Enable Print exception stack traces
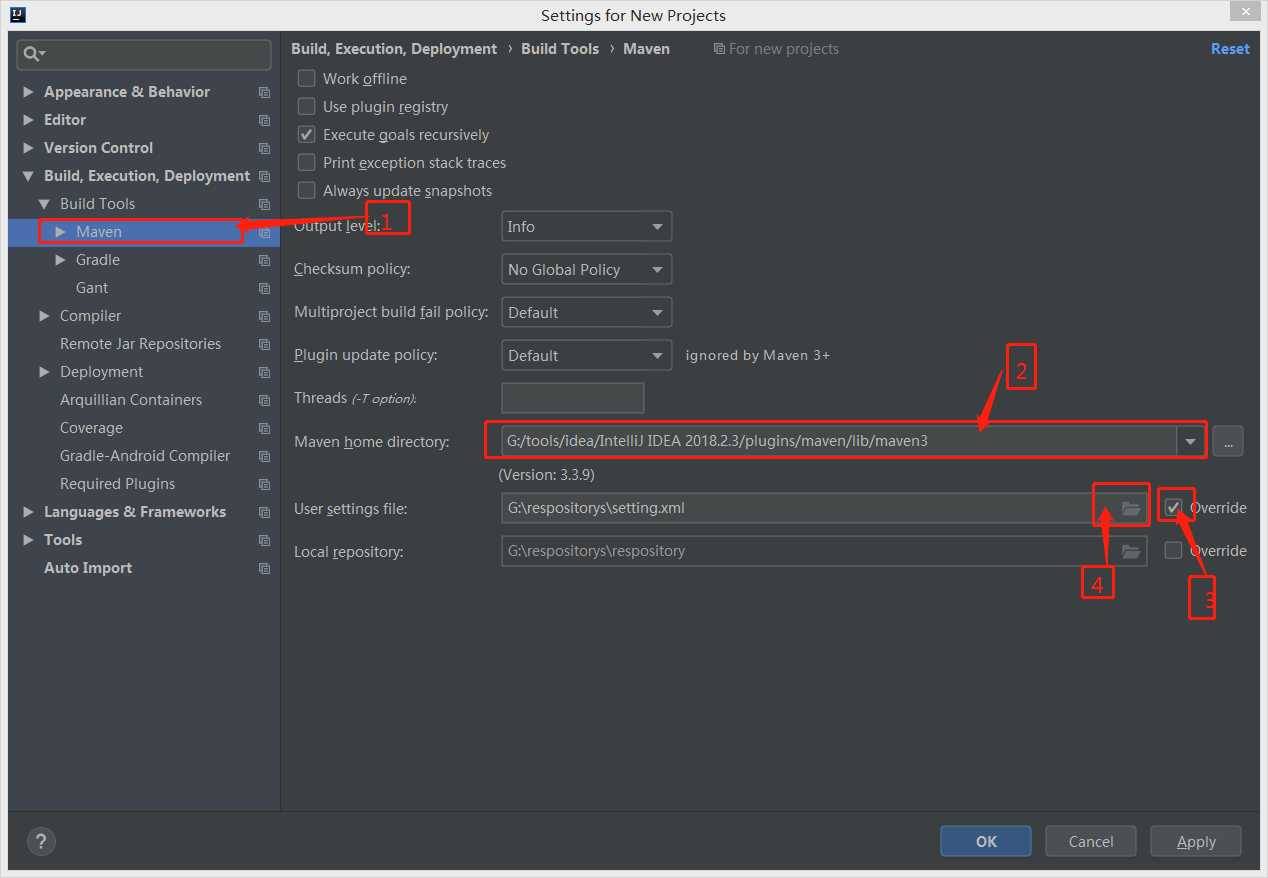 (x=307, y=162)
